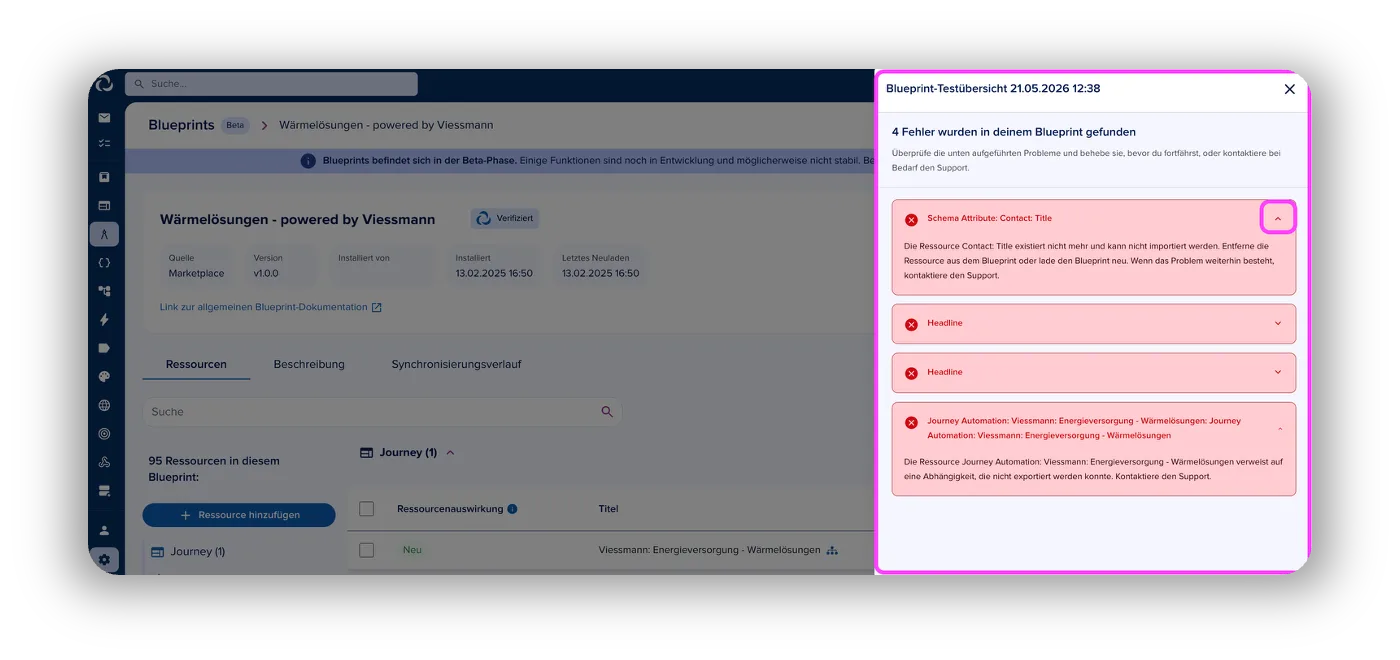Click '4 Fehler wurden in deinem Blueprint gefunden'
The width and height of the screenshot is (1400, 660).
[1014, 132]
